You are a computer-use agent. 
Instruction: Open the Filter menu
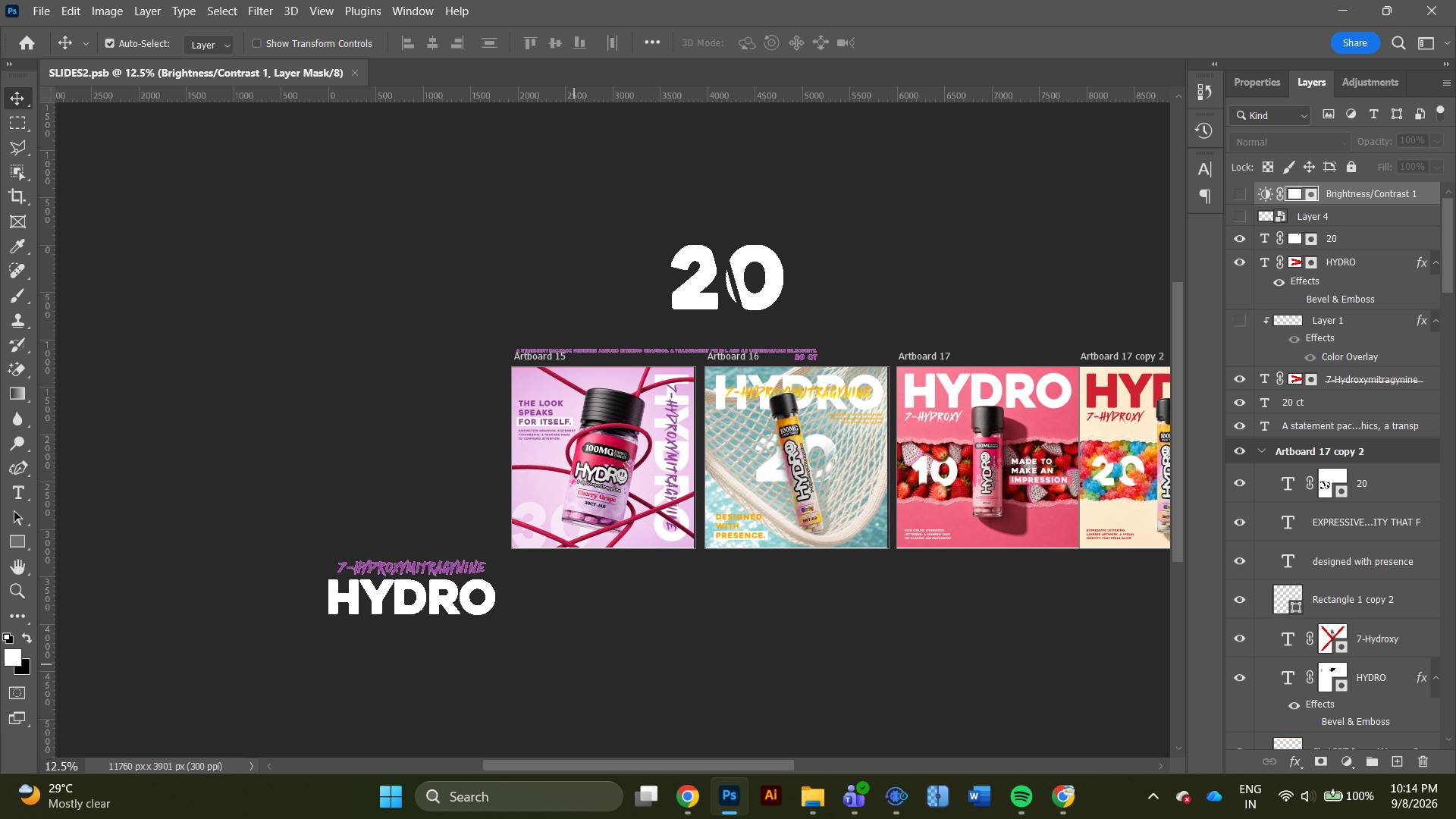click(260, 11)
